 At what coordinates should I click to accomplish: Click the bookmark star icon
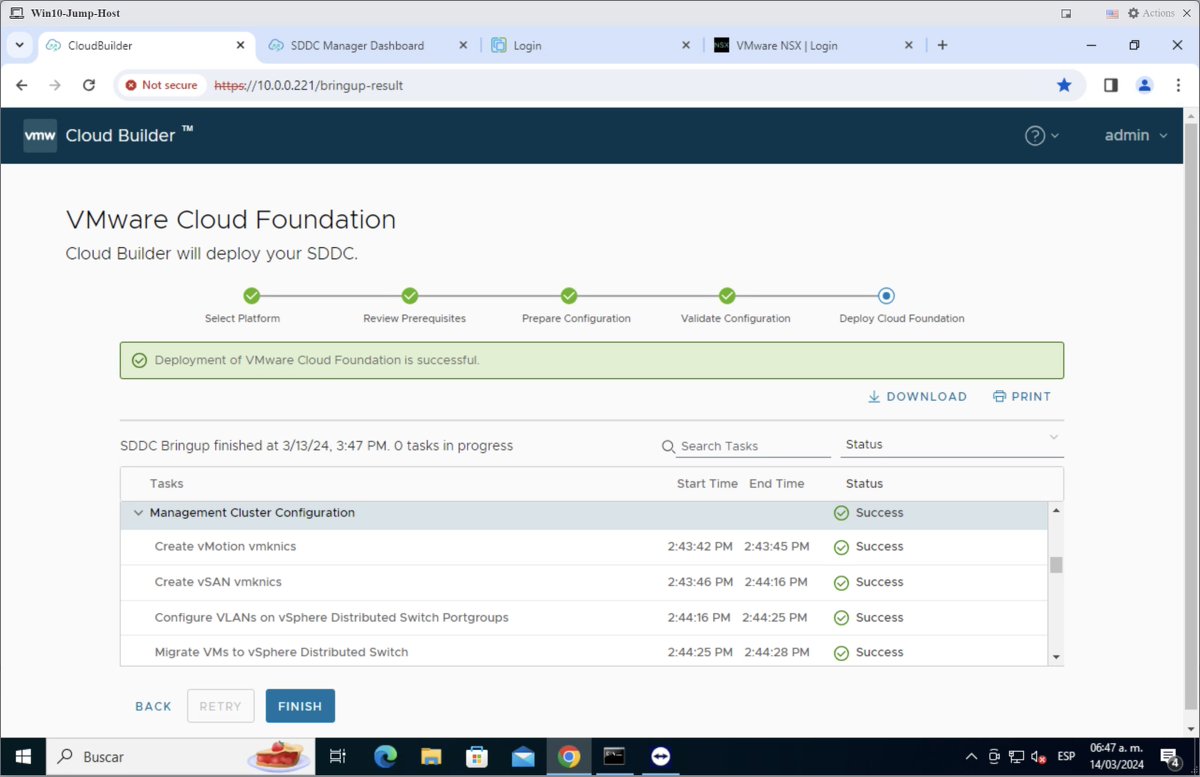click(1064, 85)
